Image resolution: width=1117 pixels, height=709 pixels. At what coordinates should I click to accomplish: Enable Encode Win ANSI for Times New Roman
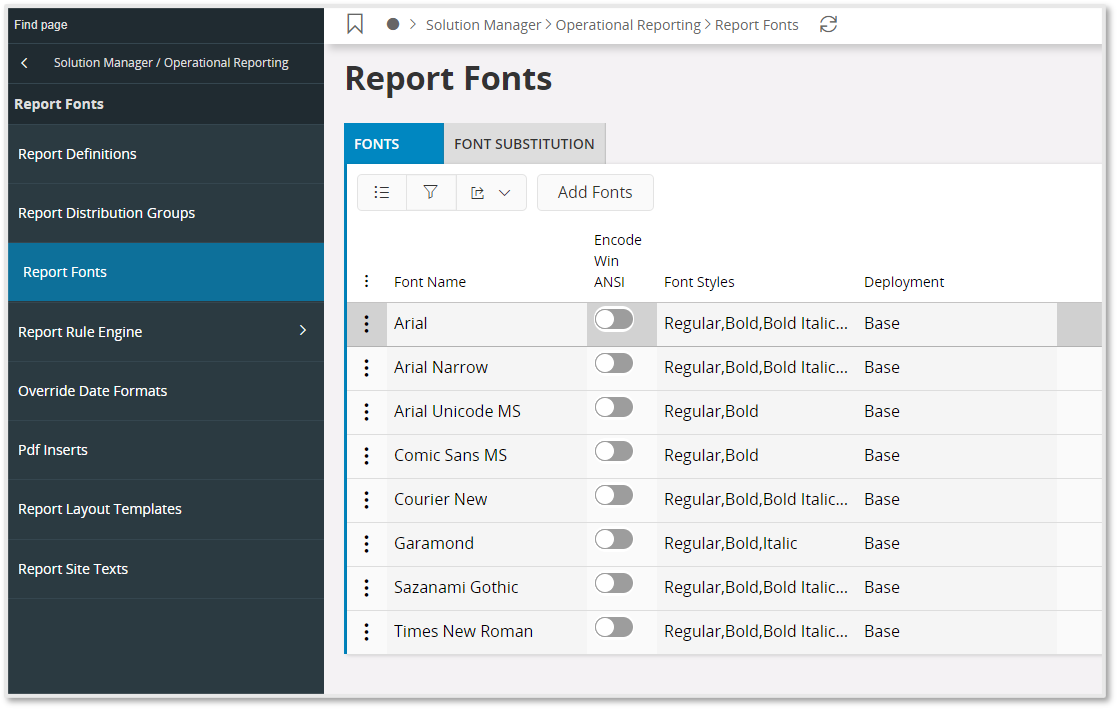pos(614,627)
